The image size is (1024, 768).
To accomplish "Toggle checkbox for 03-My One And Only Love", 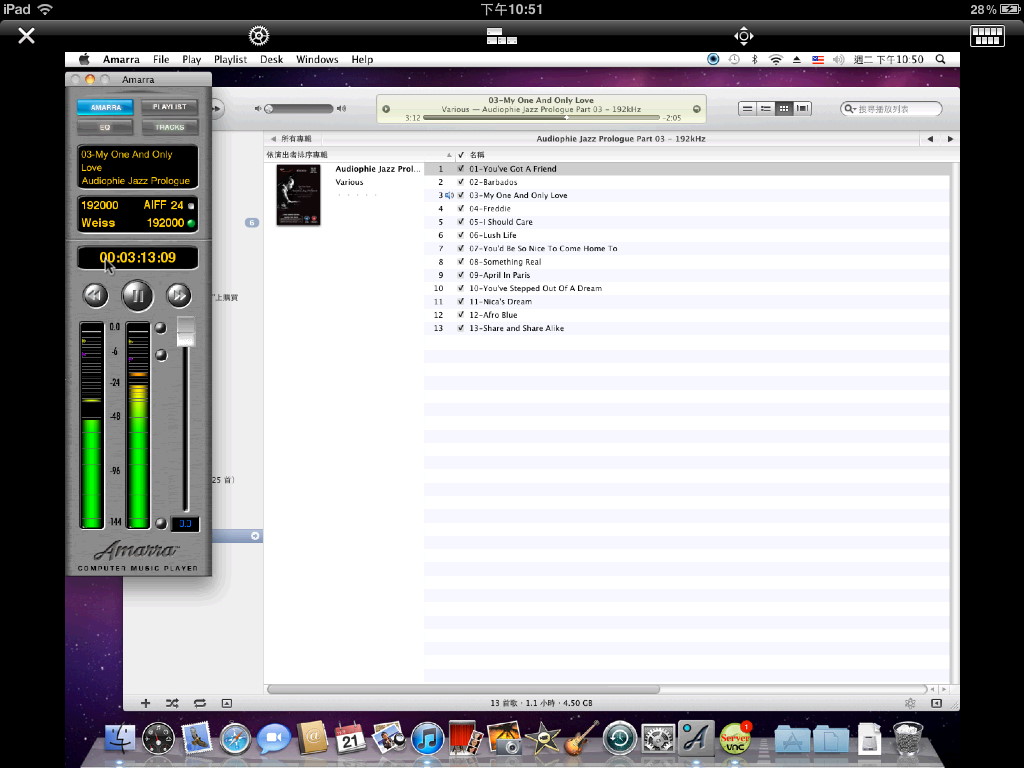I will click(461, 195).
